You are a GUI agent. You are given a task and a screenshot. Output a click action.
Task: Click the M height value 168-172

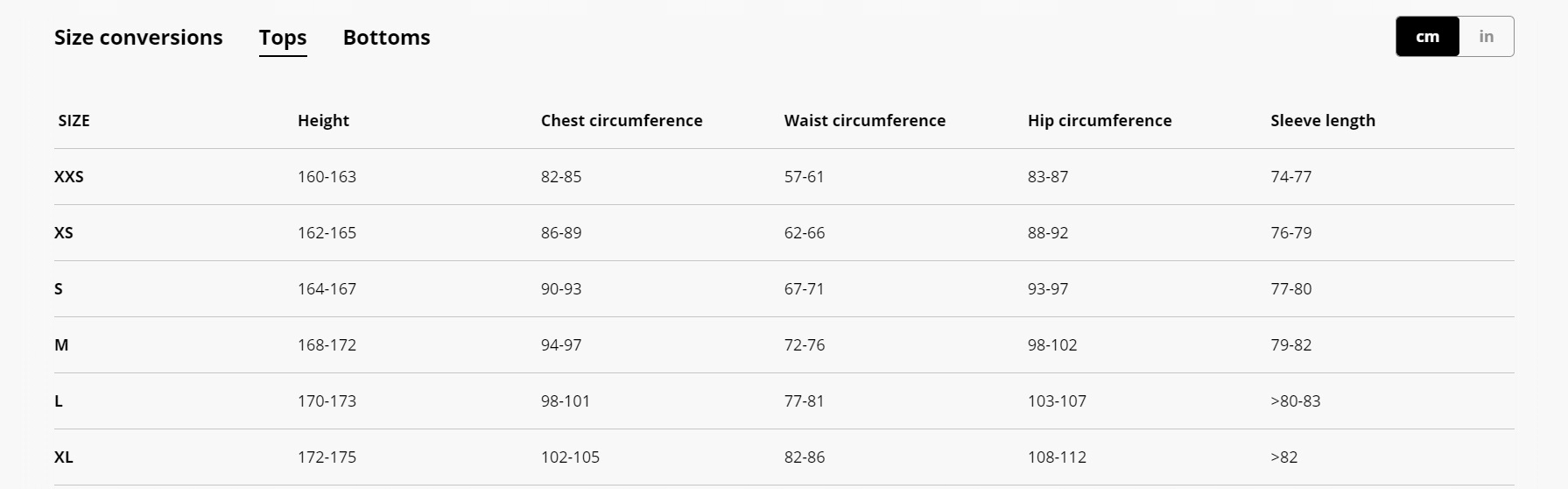pos(327,345)
